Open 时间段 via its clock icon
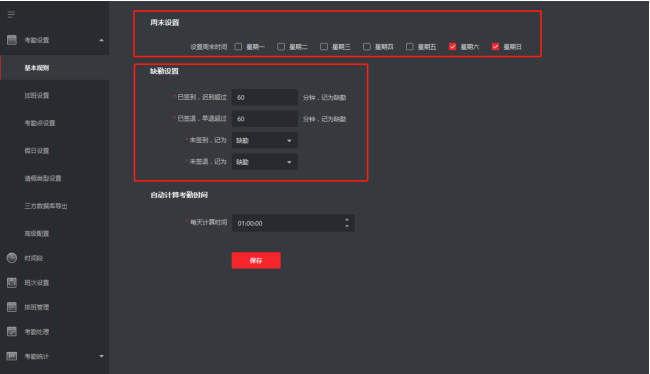Viewport: 650px width, 374px height. pos(12,258)
